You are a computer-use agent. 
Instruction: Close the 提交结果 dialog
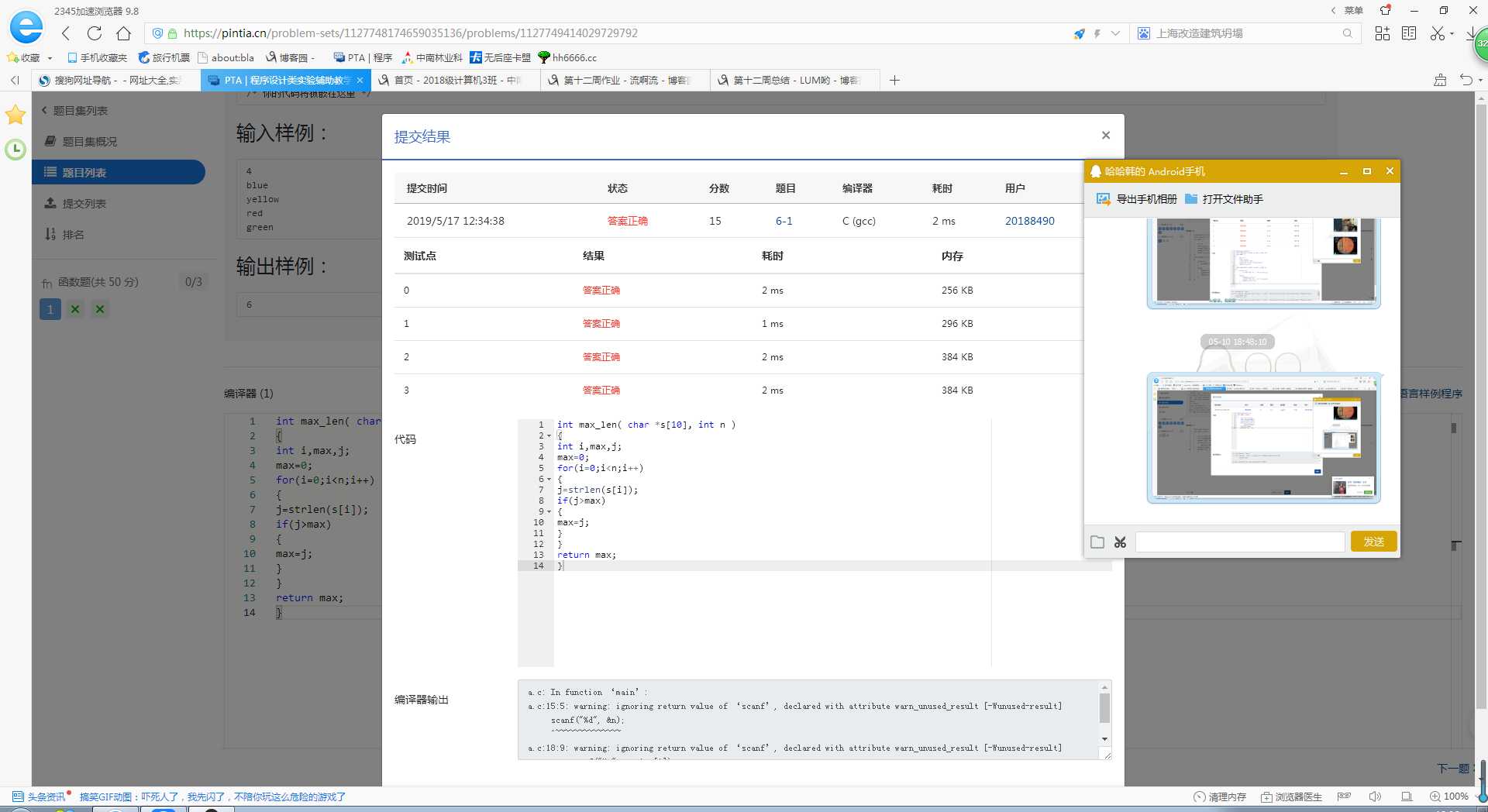click(x=1106, y=136)
